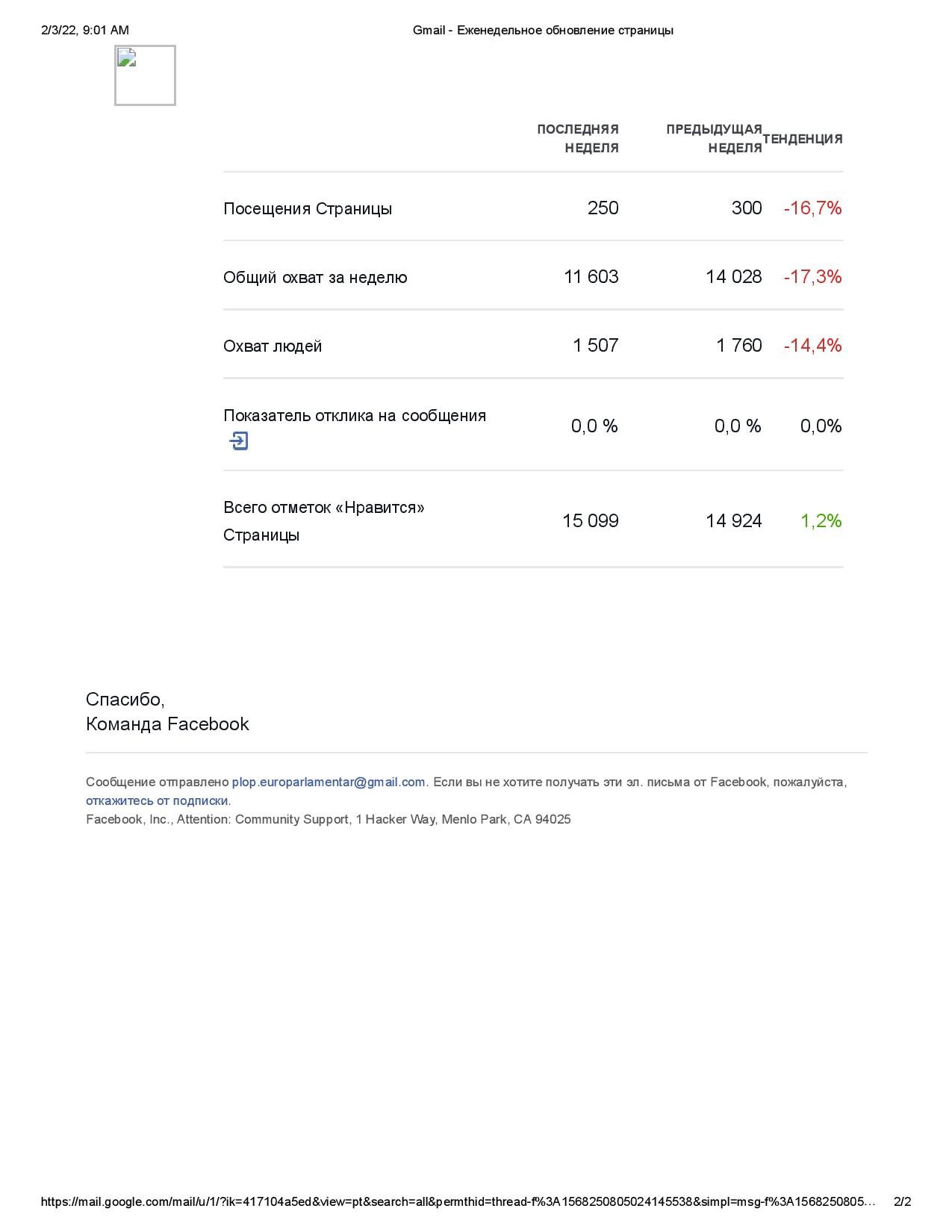
Task: Click the 'ПРЕДЫДУЩАЯ НЕДЕЛЯ' column header
Action: (714, 139)
